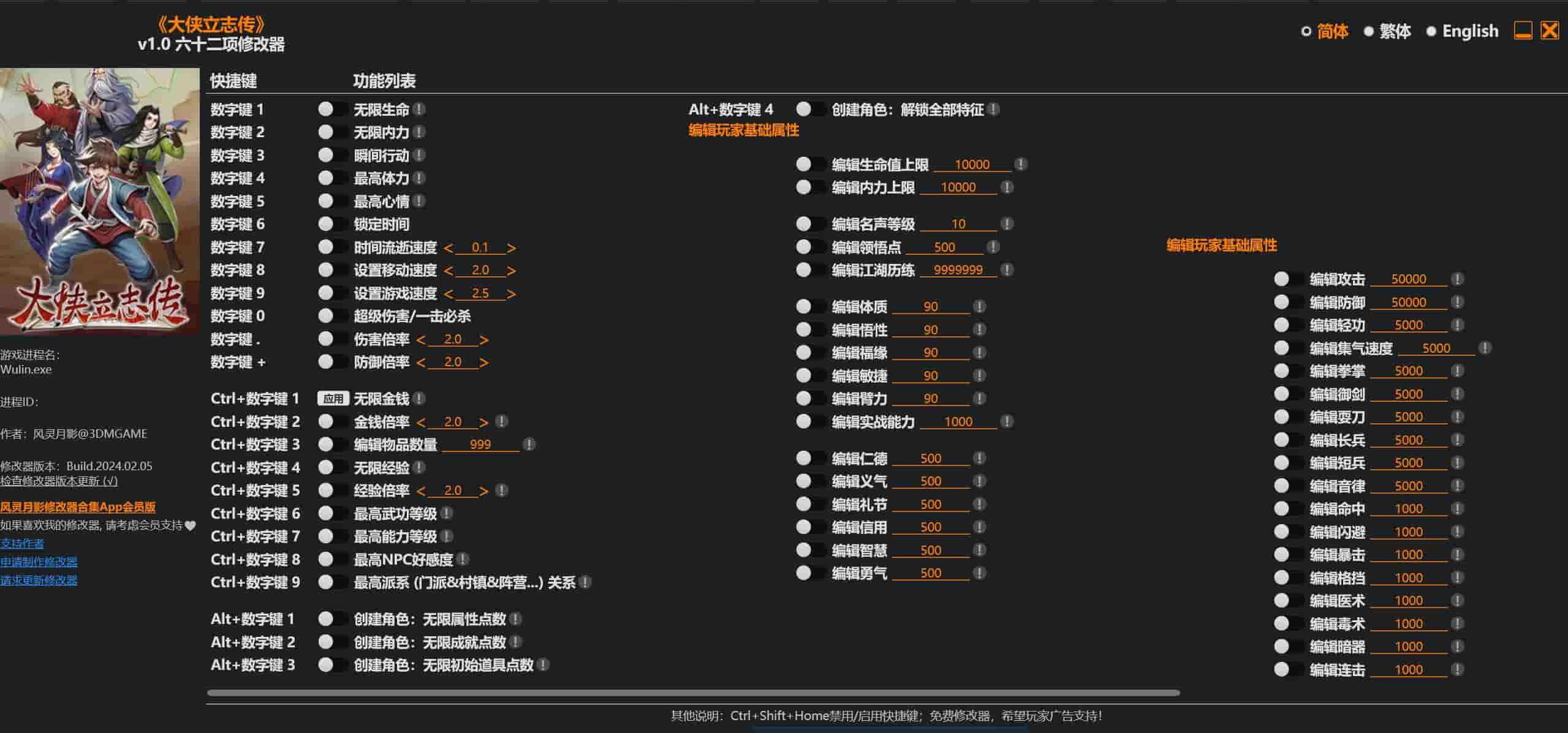
Task: Increase 伤害倍率 using right arrow
Action: tap(484, 340)
